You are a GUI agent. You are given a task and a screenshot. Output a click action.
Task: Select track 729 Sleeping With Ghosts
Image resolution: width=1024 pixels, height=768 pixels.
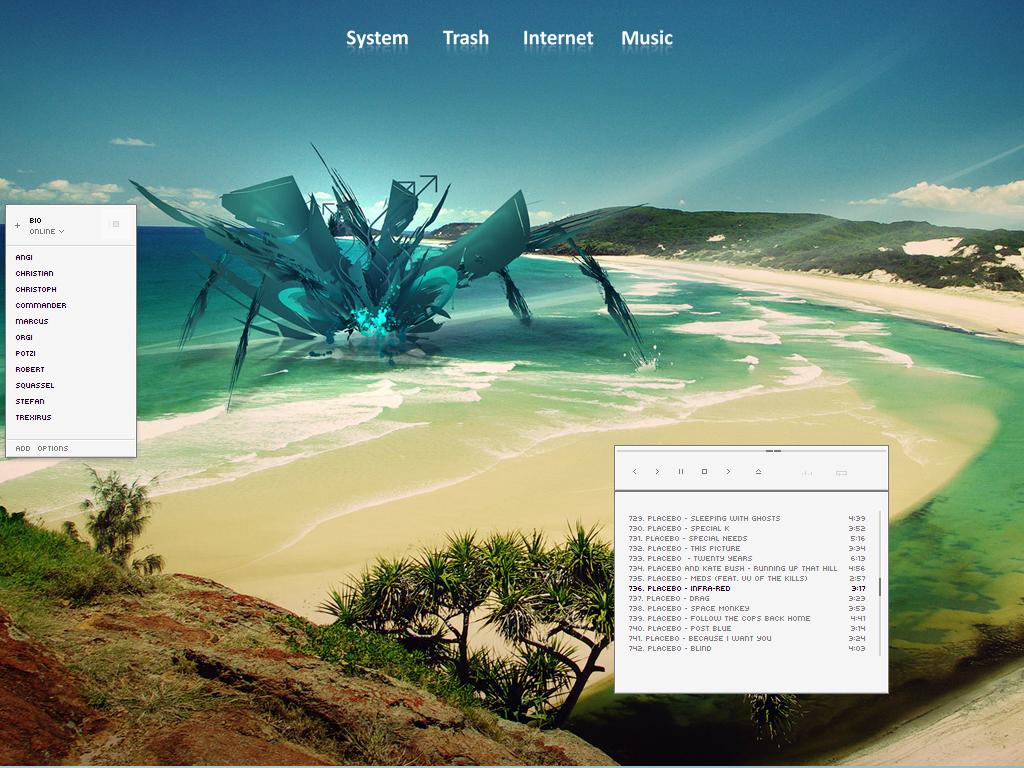[x=747, y=519]
